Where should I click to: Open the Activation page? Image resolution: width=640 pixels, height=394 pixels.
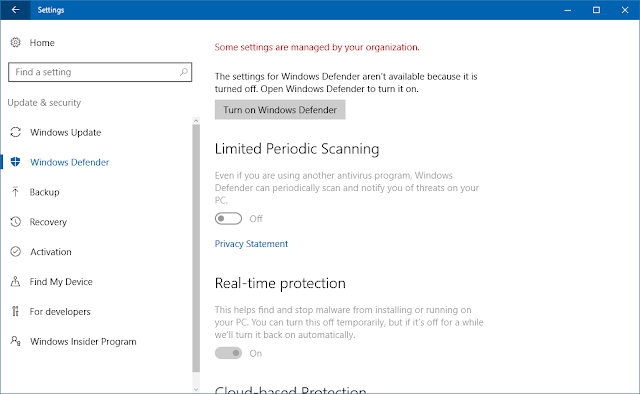point(51,252)
